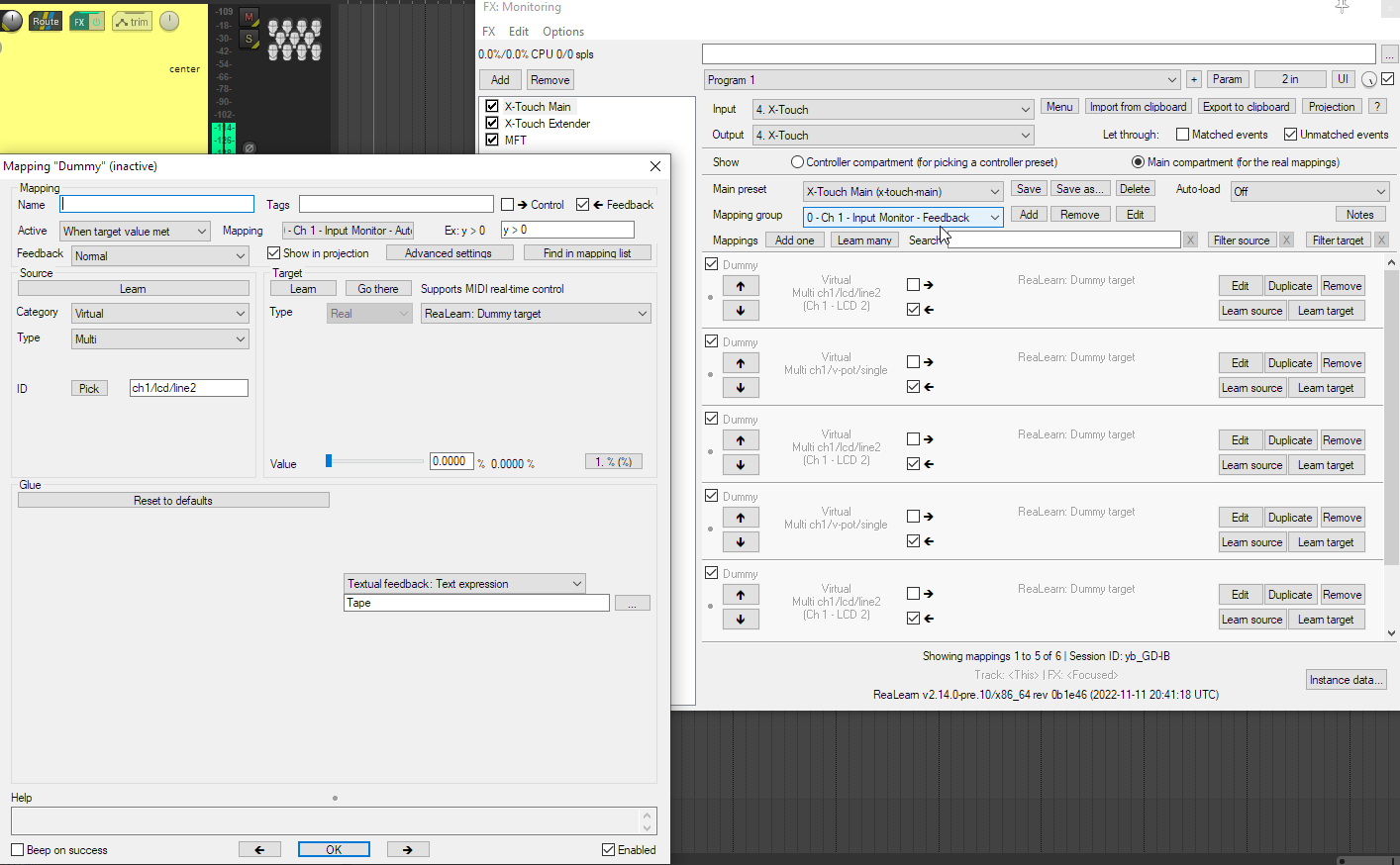Image resolution: width=1400 pixels, height=865 pixels.
Task: Click the track icon of mannequin heads
Action: click(295, 40)
